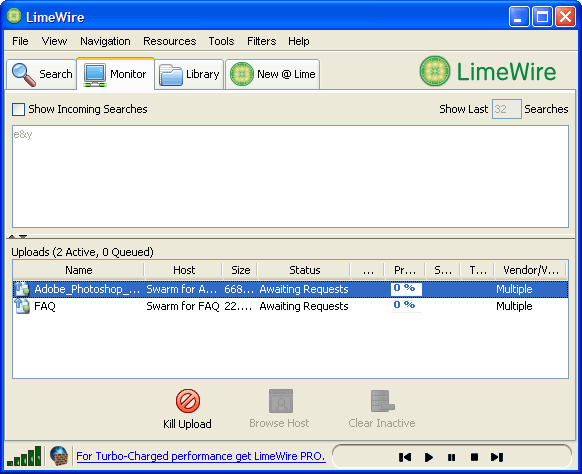This screenshot has height=474, width=582.
Task: Click the upload icon beside Adobe_Photoshop
Action: click(x=22, y=289)
